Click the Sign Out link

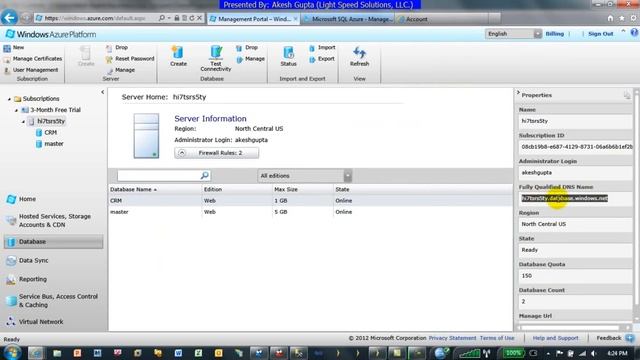pos(600,34)
